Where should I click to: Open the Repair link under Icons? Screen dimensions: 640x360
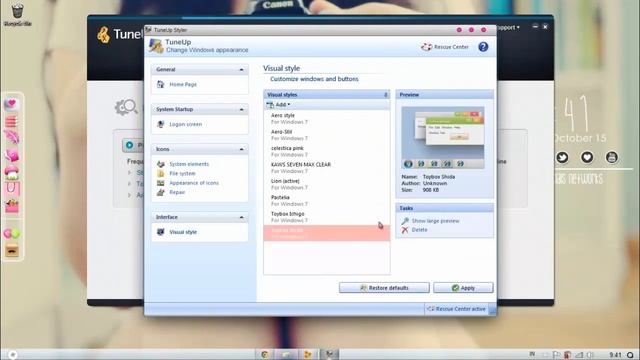tap(177, 192)
